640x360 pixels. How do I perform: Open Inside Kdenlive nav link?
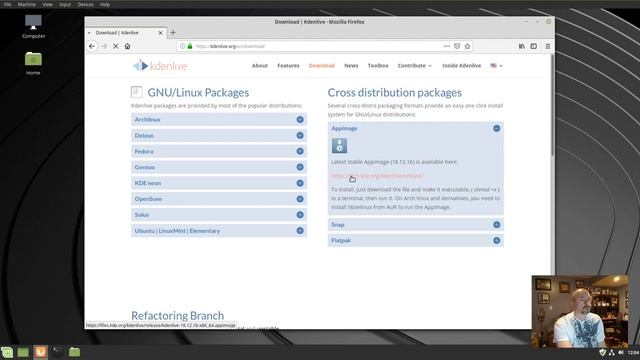tap(462, 66)
